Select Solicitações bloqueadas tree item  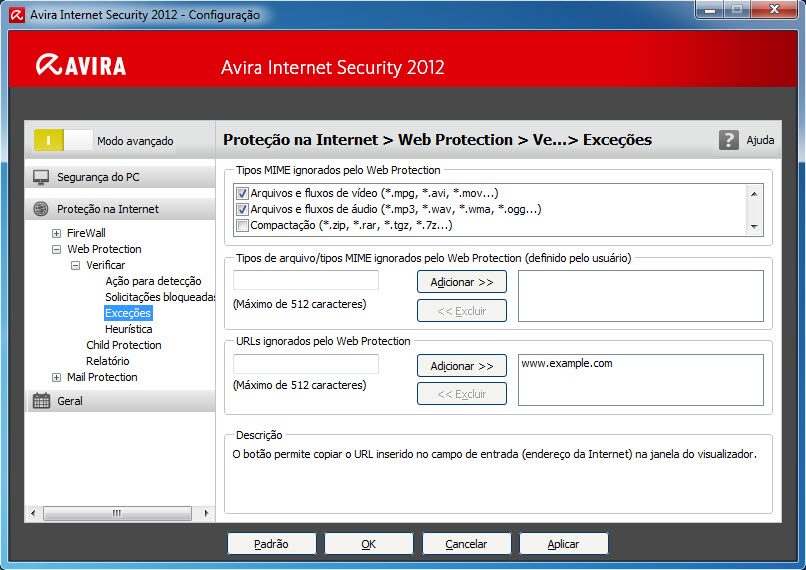pos(160,297)
